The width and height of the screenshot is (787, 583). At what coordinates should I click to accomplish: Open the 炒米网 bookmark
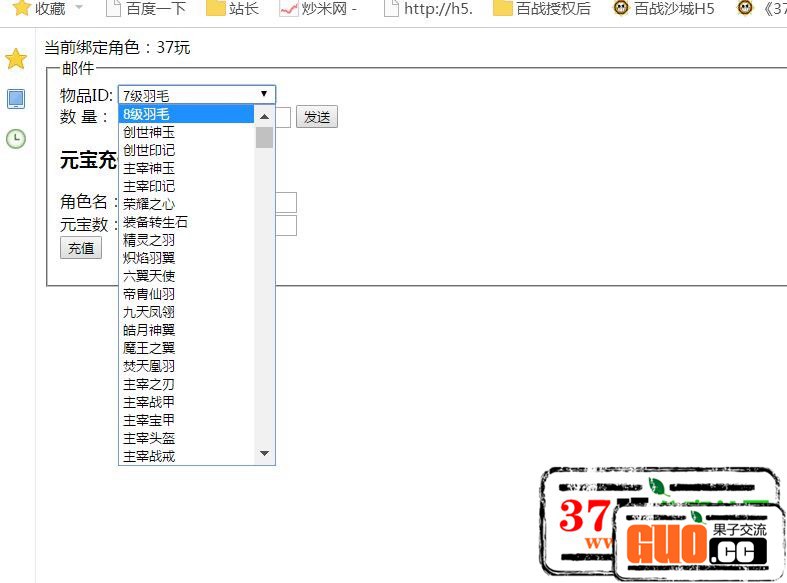pyautogui.click(x=318, y=9)
